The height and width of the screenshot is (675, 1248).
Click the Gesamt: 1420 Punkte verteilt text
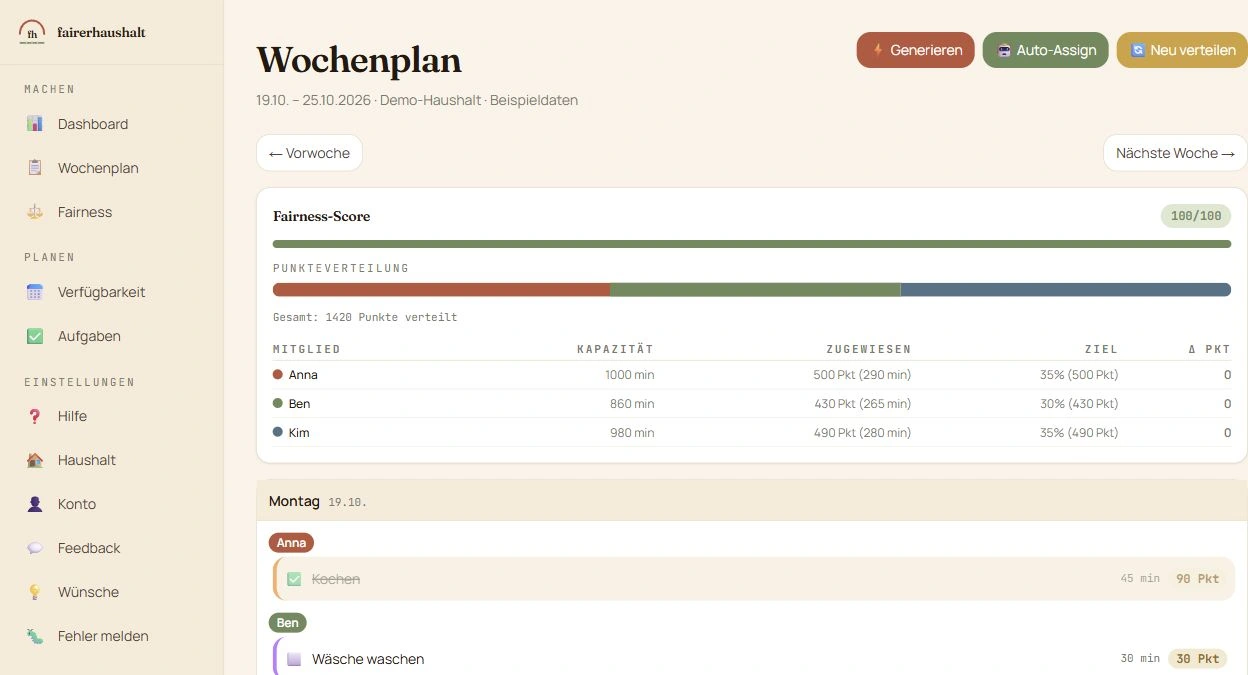[365, 317]
